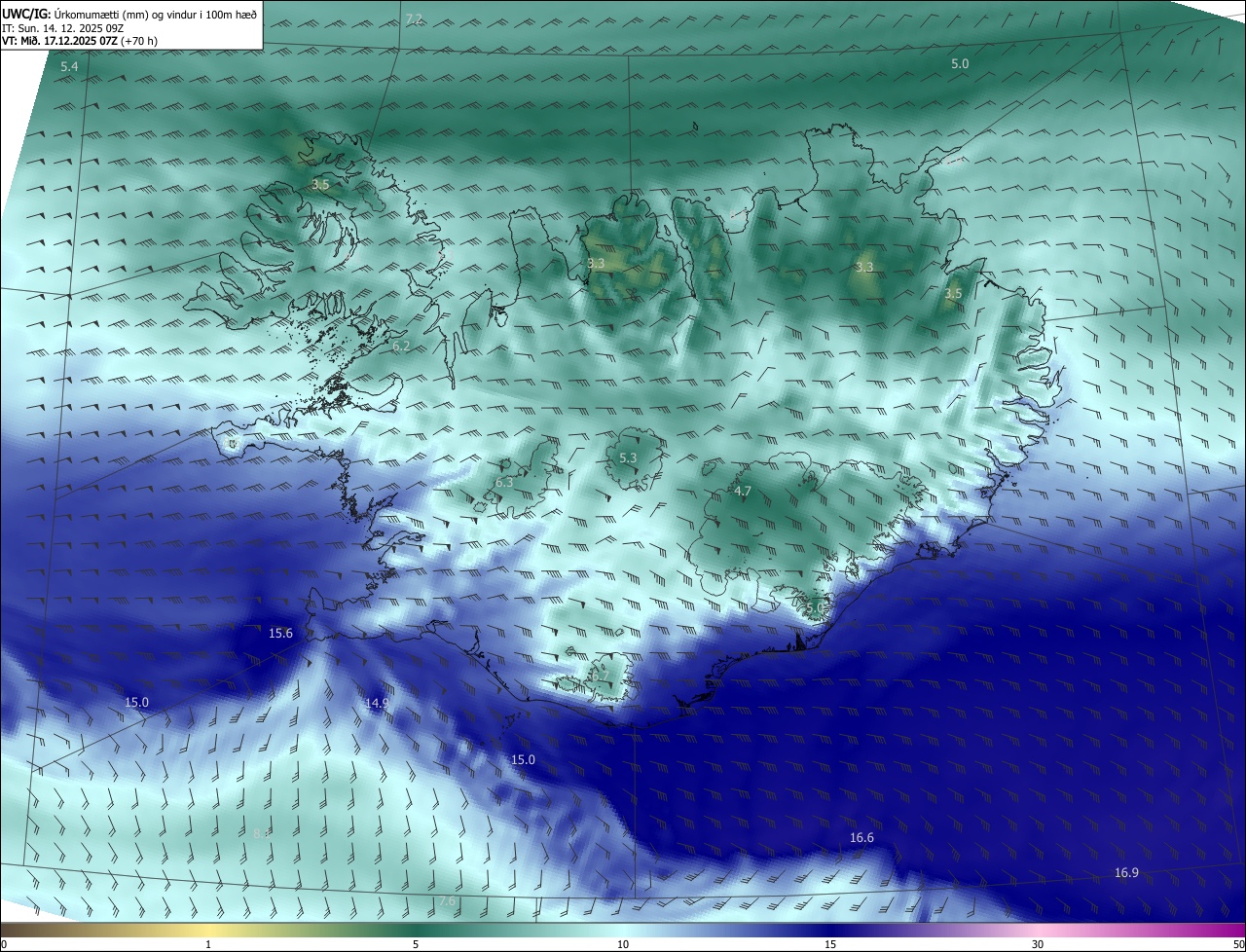Screen dimensions: 1246x952
Task: Click the 4.7 value label on the map
Action: (743, 492)
